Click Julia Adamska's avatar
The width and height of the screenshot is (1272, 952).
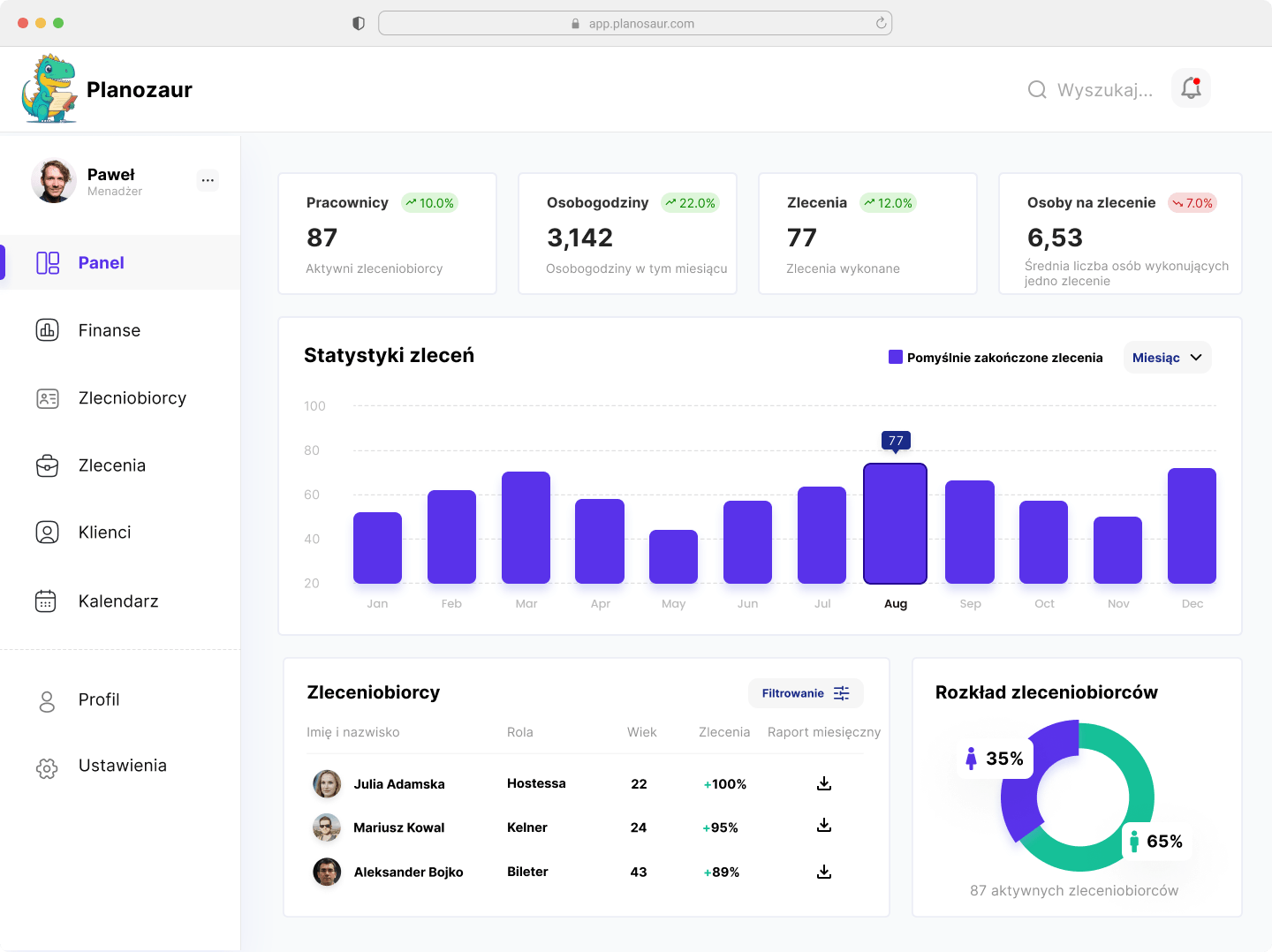coord(327,783)
